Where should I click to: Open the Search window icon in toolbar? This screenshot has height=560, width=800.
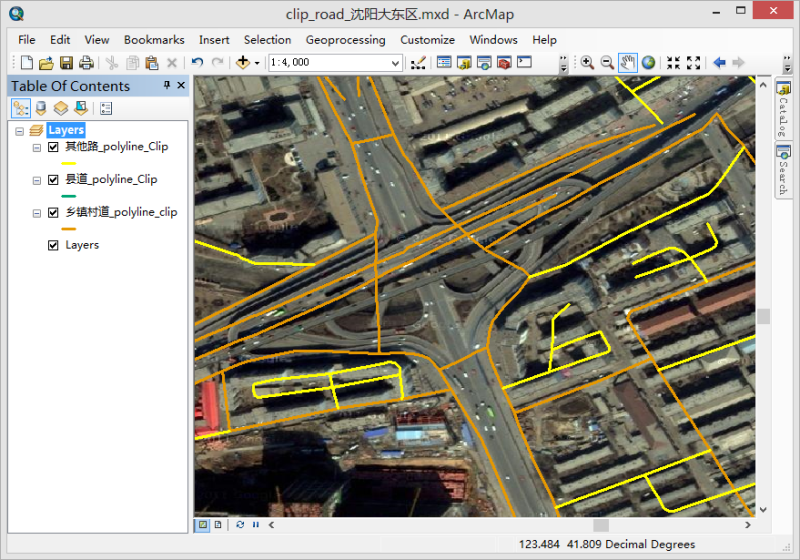tap(484, 63)
